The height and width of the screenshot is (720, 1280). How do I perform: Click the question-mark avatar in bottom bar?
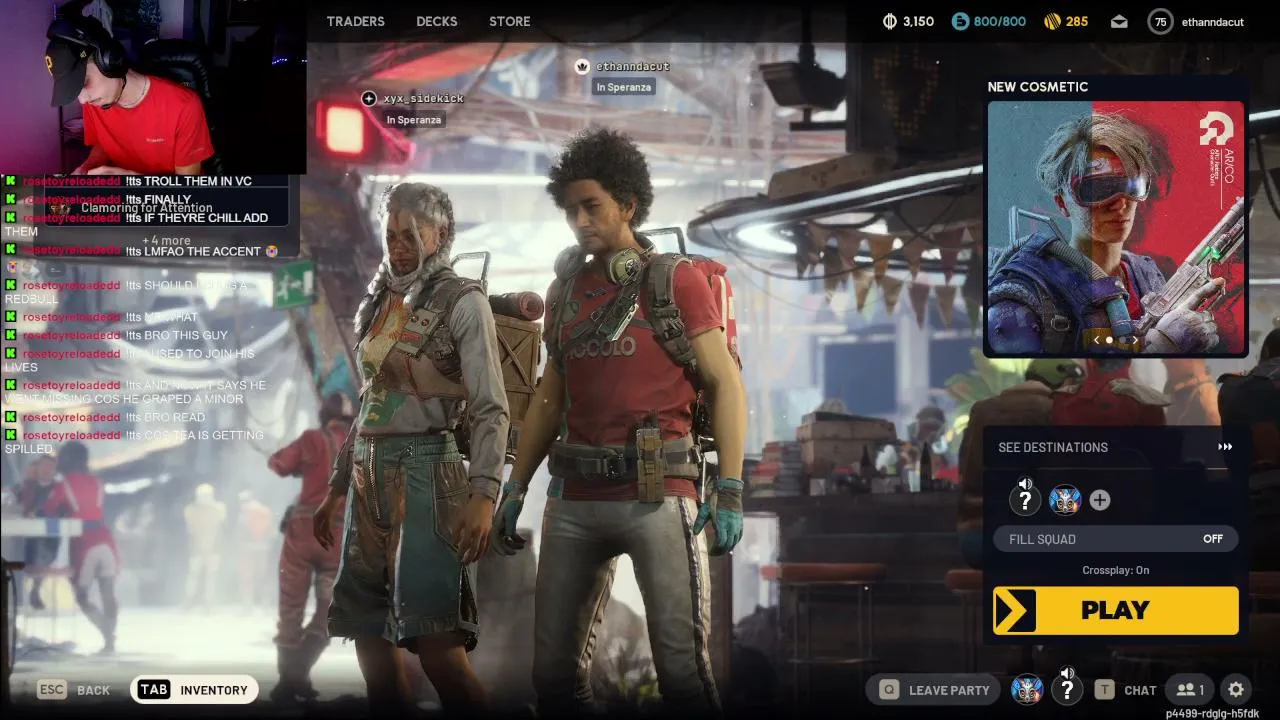1067,689
